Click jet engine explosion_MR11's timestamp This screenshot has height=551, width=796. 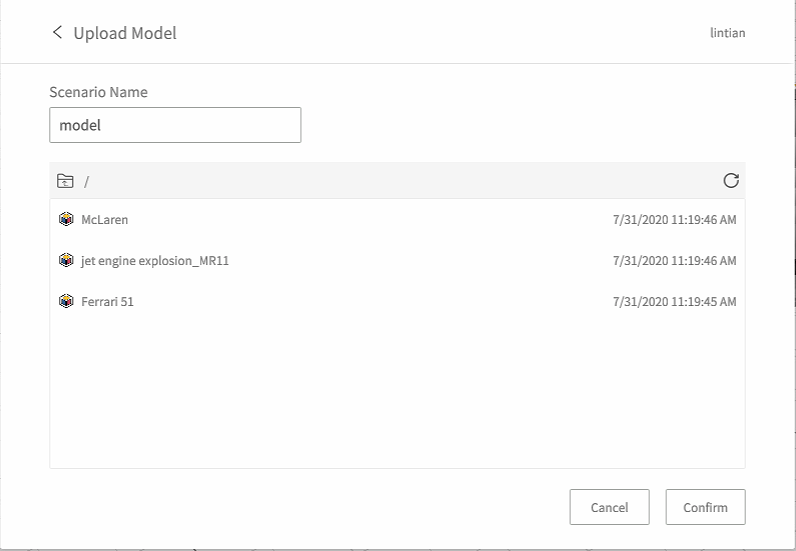coord(674,261)
